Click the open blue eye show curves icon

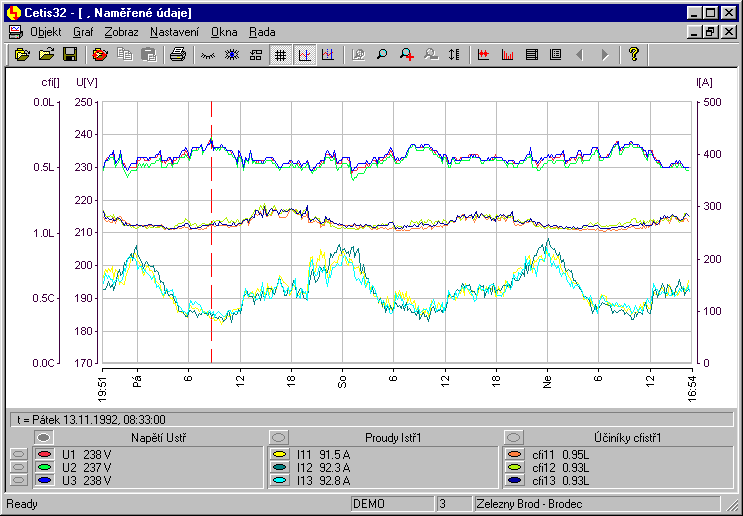232,55
